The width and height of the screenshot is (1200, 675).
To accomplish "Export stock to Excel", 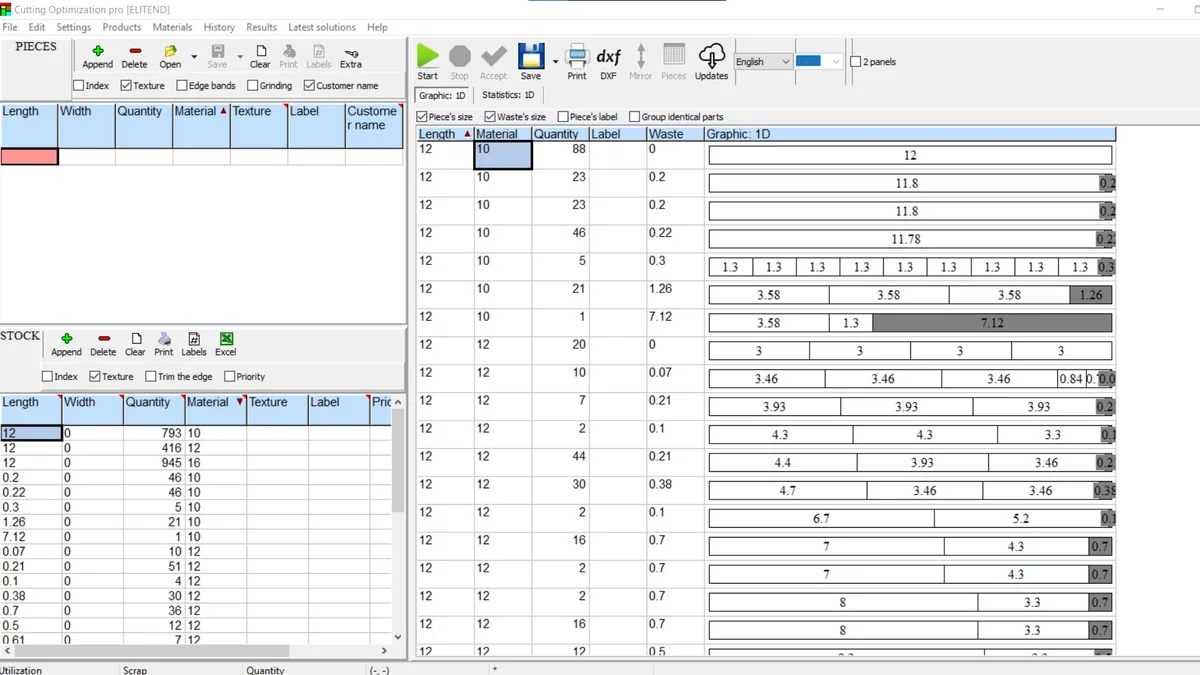I will 226,344.
